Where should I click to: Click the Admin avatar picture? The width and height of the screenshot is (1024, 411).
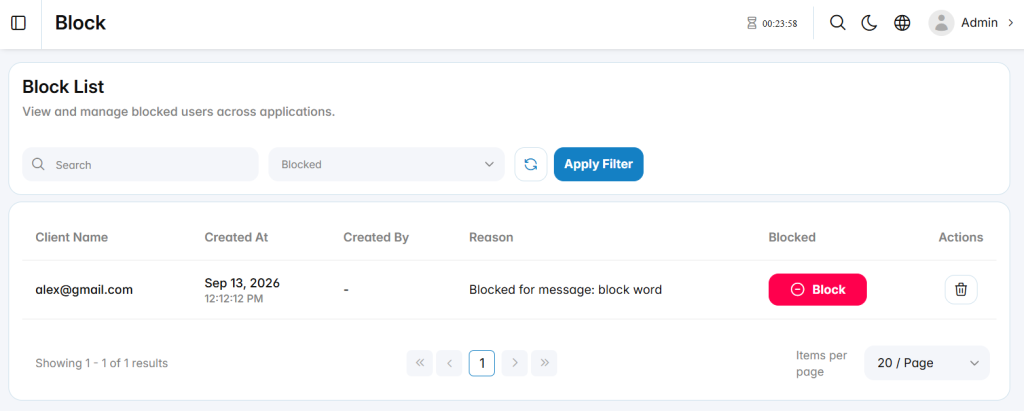pos(941,23)
